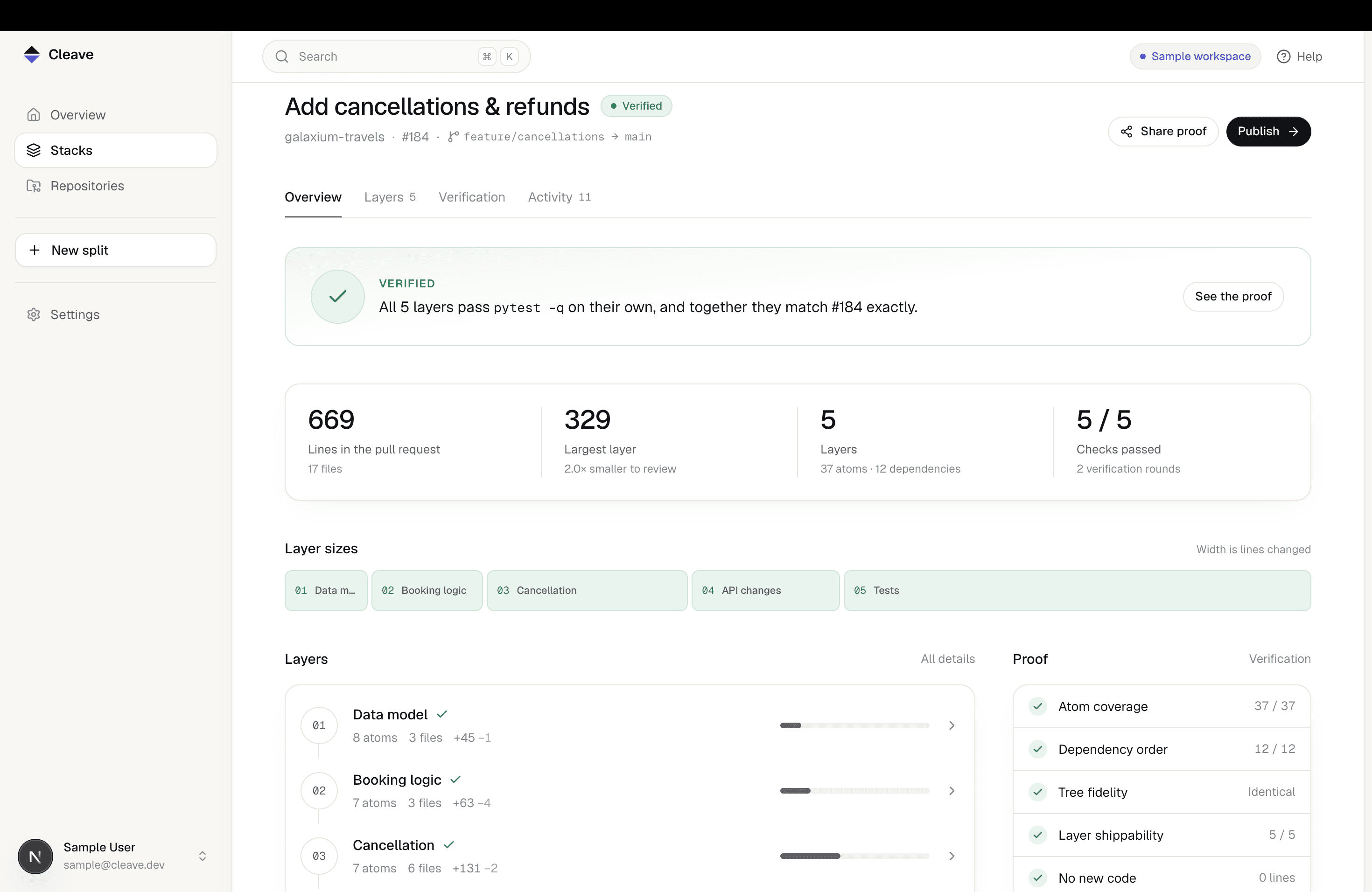Click the arrow icon on Publish button
Image resolution: width=1372 pixels, height=892 pixels.
click(x=1294, y=132)
